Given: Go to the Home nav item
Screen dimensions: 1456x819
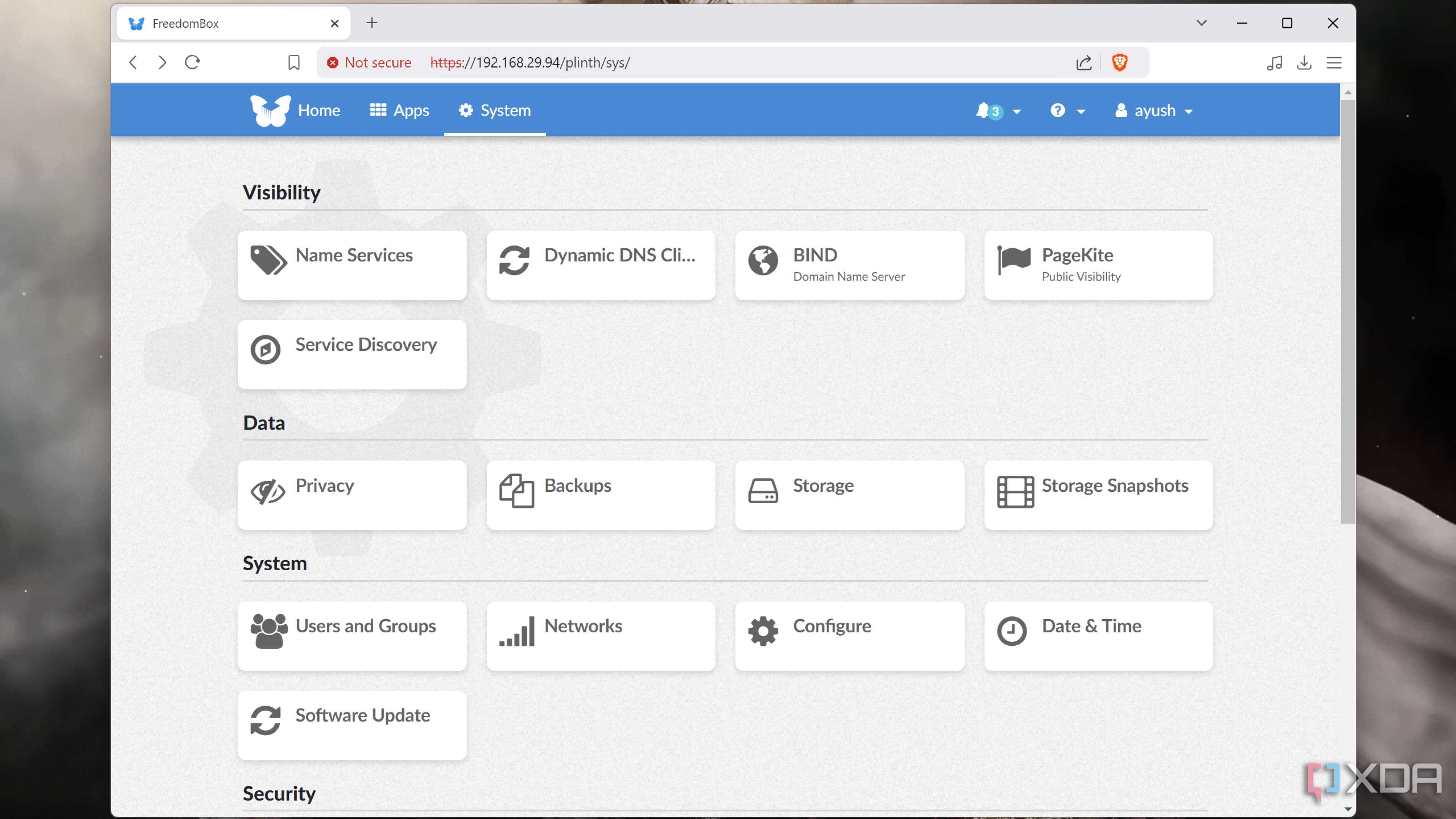Looking at the screenshot, I should (x=319, y=110).
